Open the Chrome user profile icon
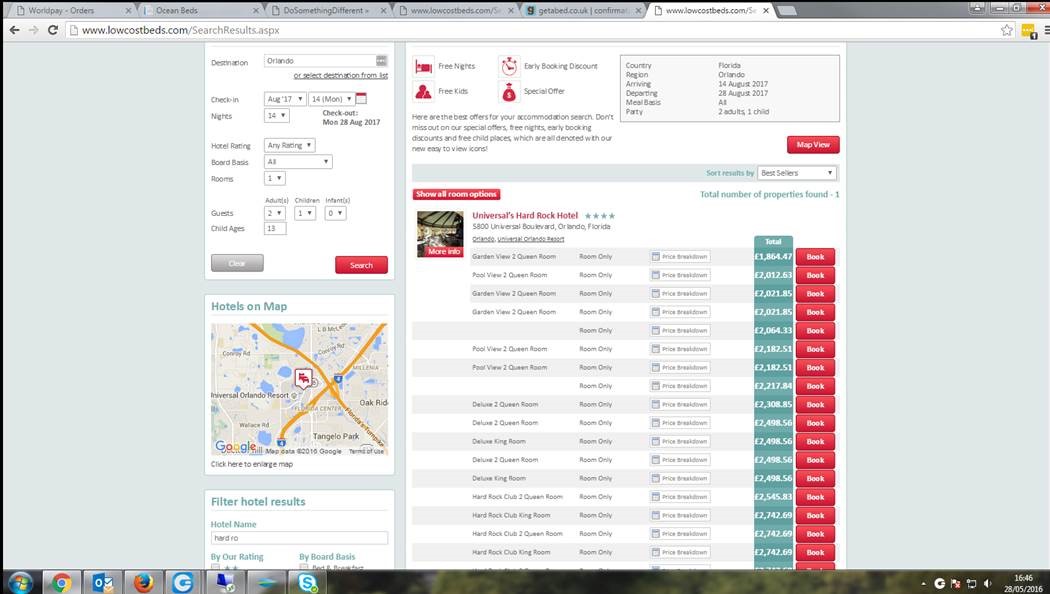This screenshot has height=594, width=1050. click(977, 8)
